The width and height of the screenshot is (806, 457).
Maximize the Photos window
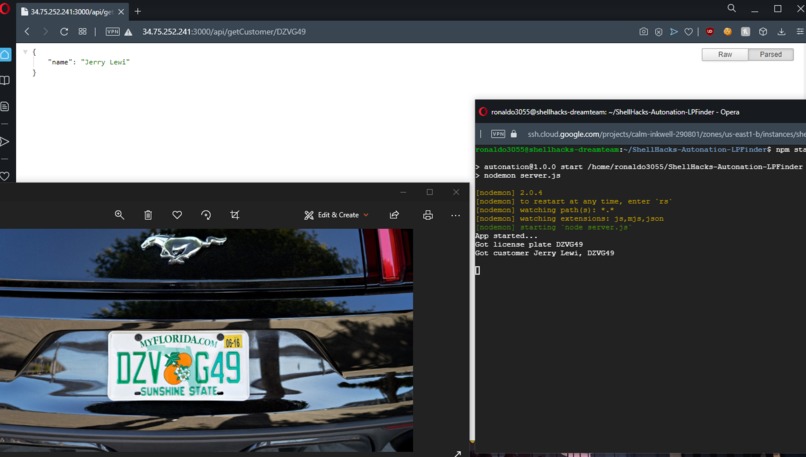(430, 192)
